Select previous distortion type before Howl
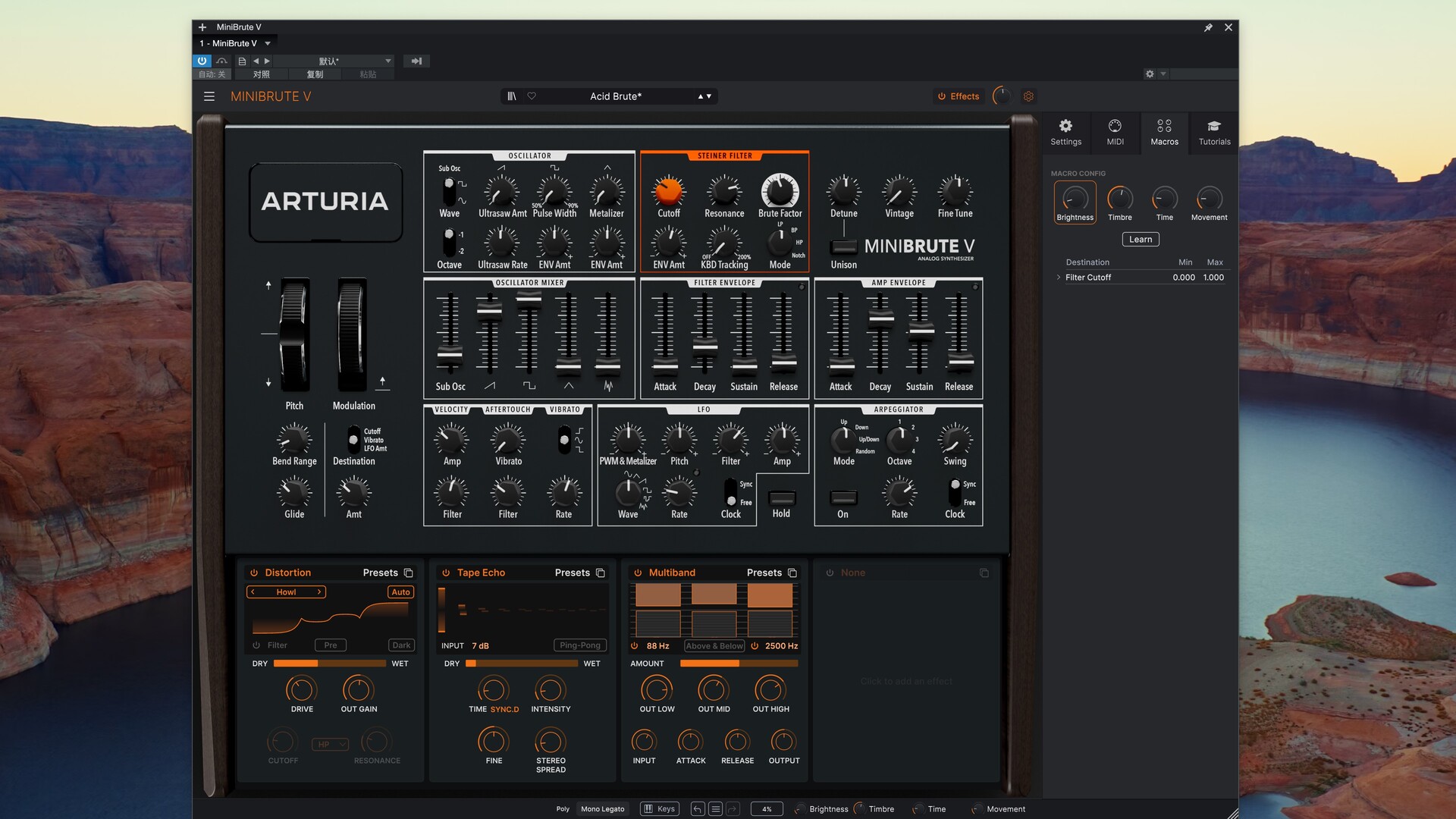Screen dimensions: 1456x819 (253, 592)
